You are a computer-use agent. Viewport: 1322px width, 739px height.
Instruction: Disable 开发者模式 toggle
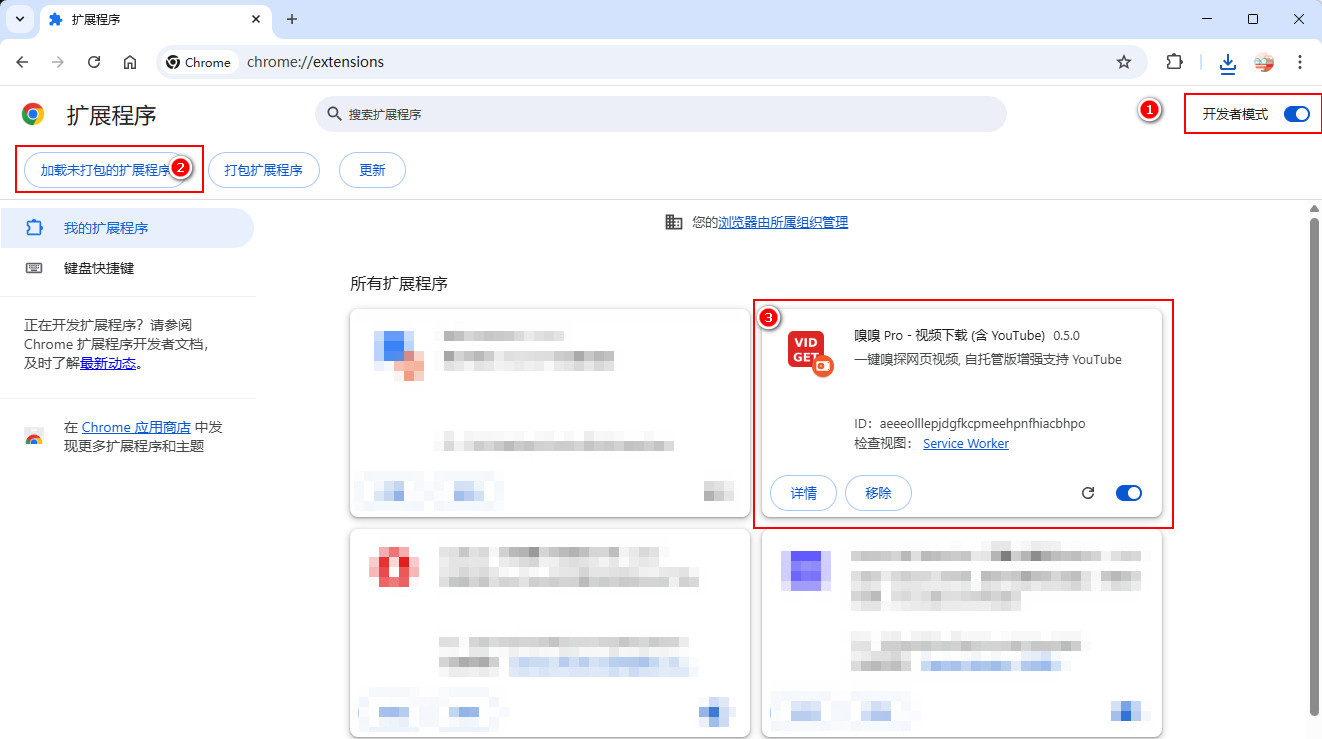[x=1296, y=114]
